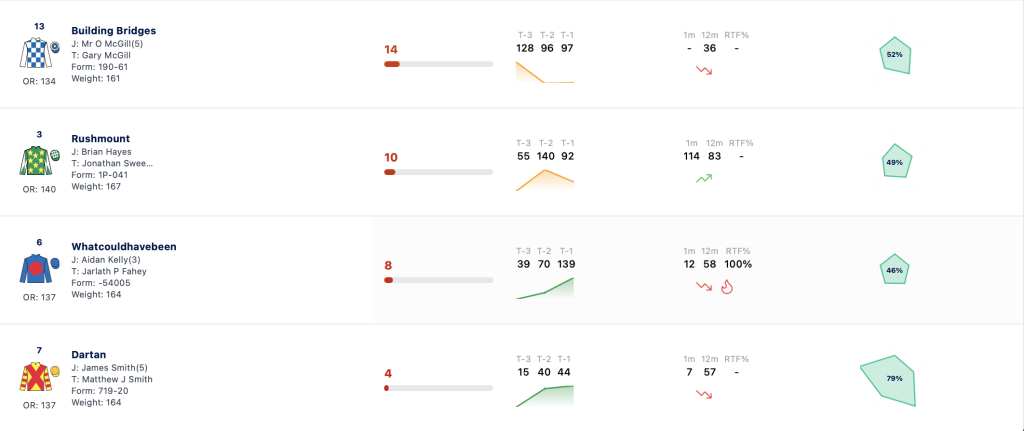Click the 14 rating bar for Building Bridges

click(438, 64)
